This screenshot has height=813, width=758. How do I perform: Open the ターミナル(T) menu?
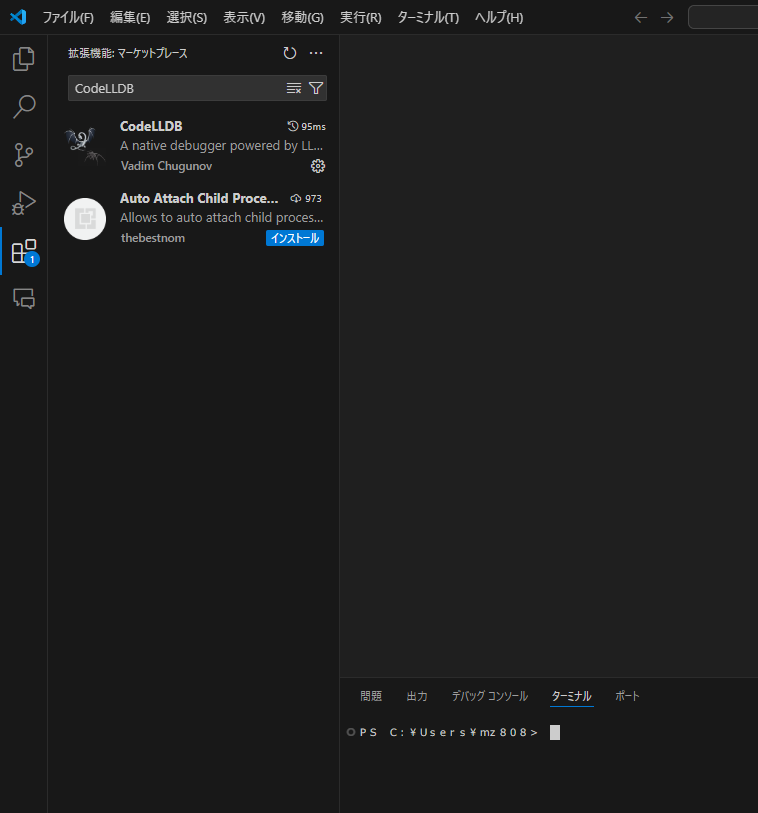(x=428, y=18)
